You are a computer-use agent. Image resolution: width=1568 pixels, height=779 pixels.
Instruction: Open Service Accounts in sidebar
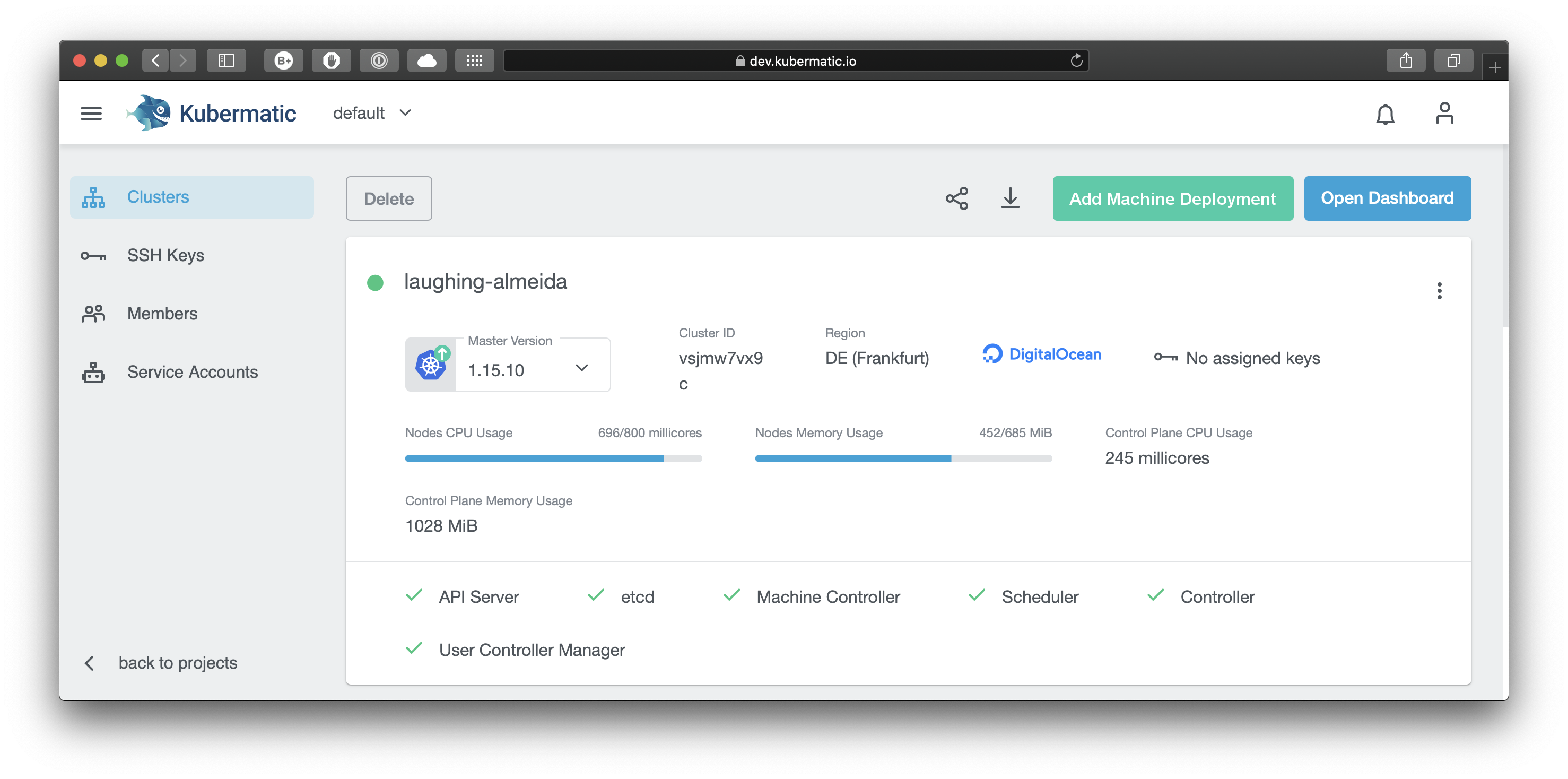tap(191, 371)
